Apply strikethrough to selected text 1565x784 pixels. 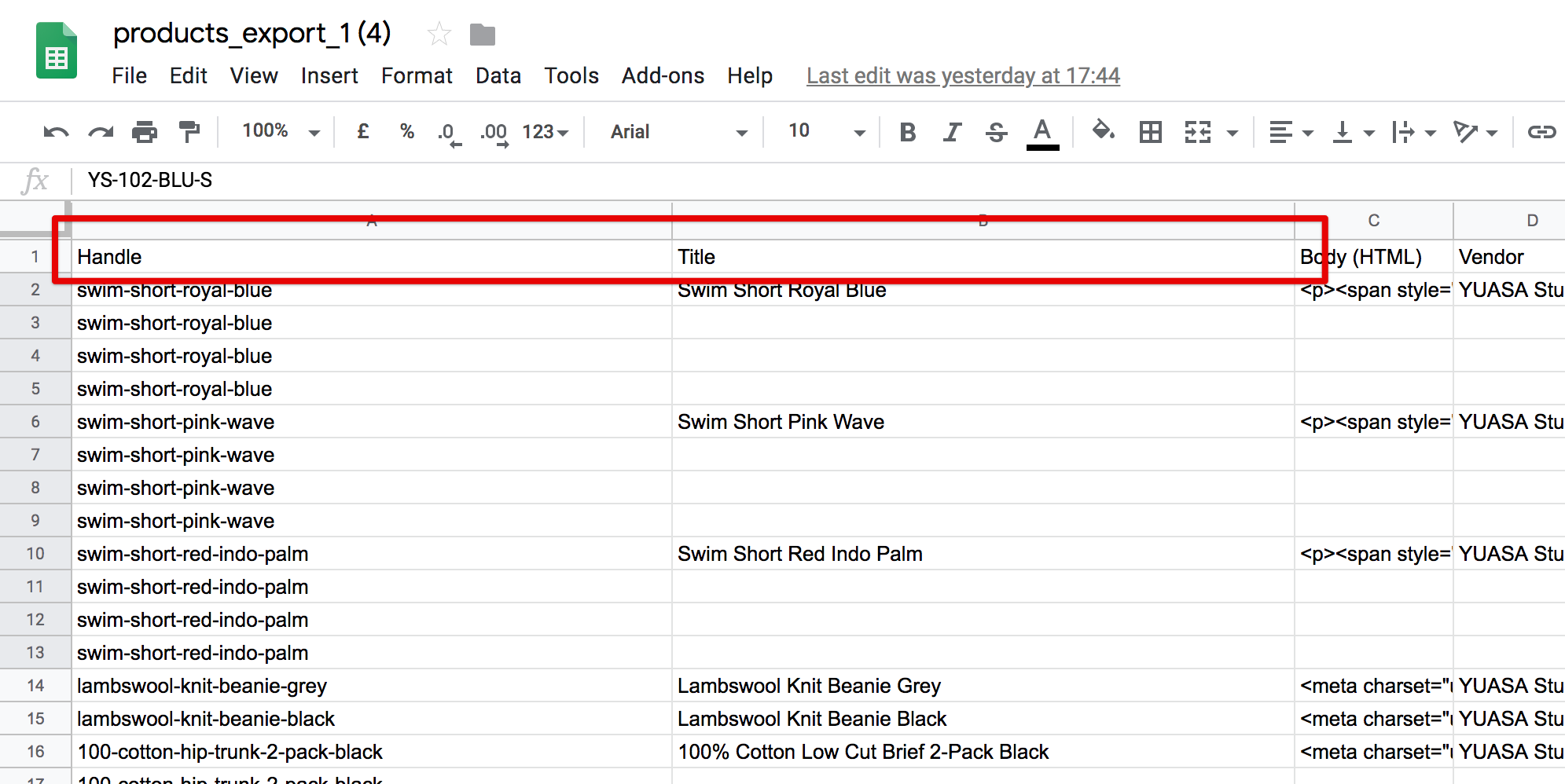996,132
